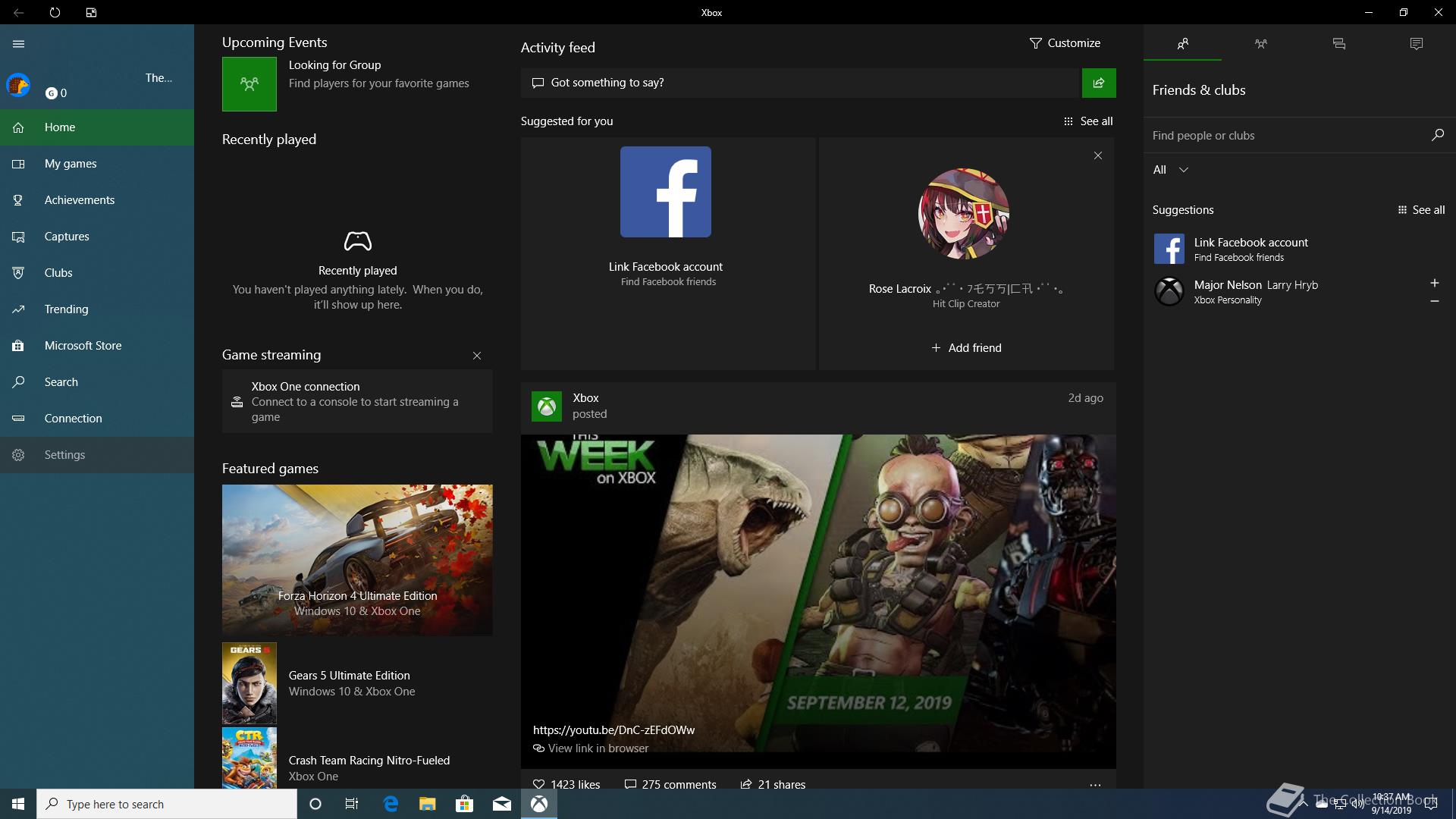Go to Home in sidebar
This screenshot has height=819, width=1456.
97,127
